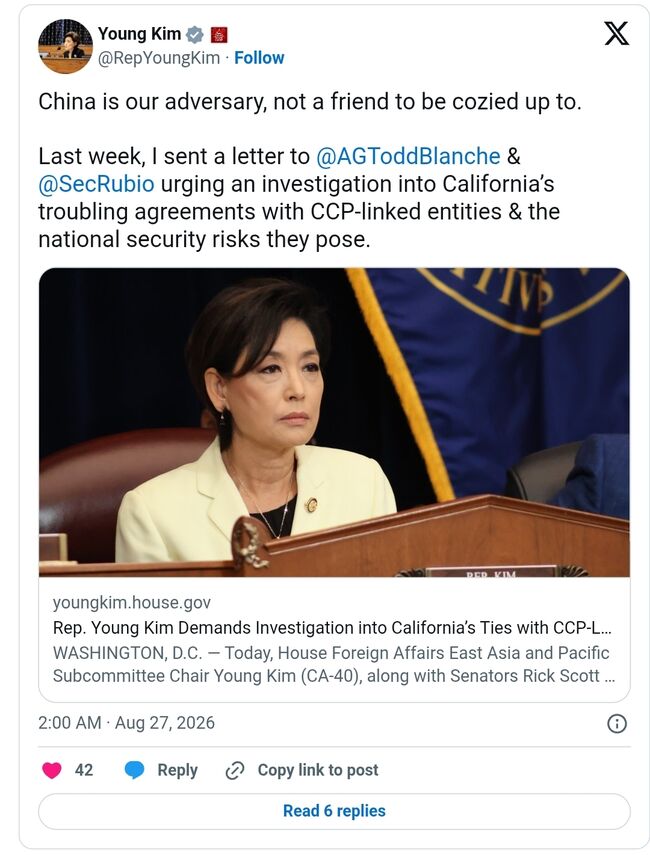Like the post with the heart icon

(x=52, y=770)
